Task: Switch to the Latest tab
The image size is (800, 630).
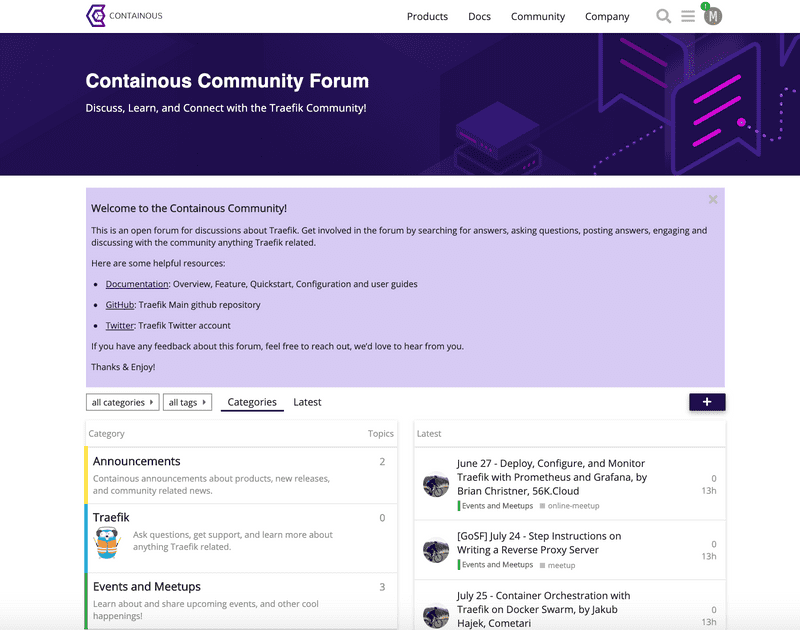Action: click(307, 402)
